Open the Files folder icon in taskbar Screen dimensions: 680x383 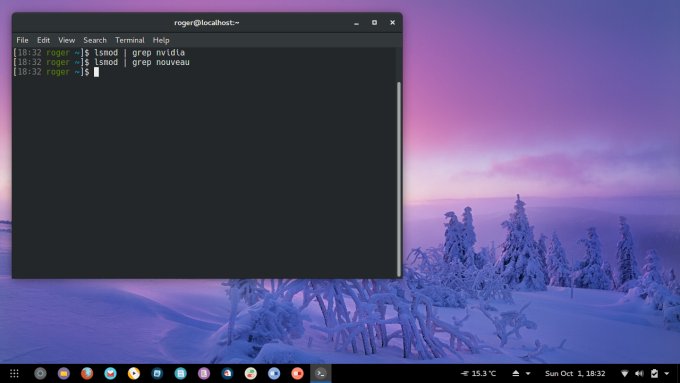(64, 373)
